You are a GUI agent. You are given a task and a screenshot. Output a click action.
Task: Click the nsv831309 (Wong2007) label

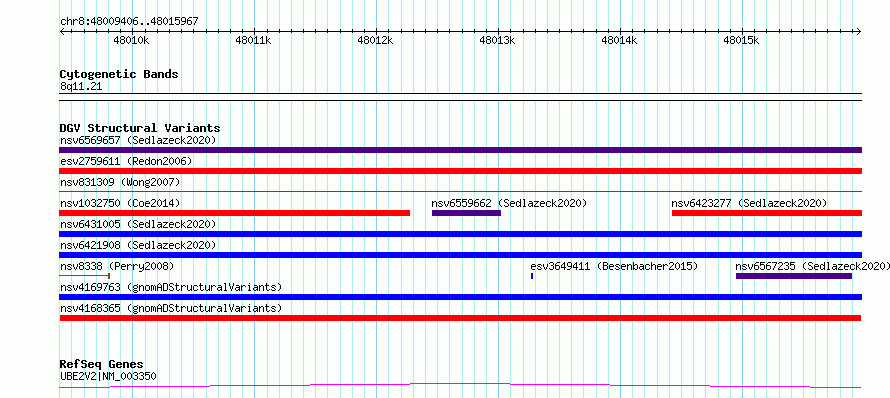[120, 182]
